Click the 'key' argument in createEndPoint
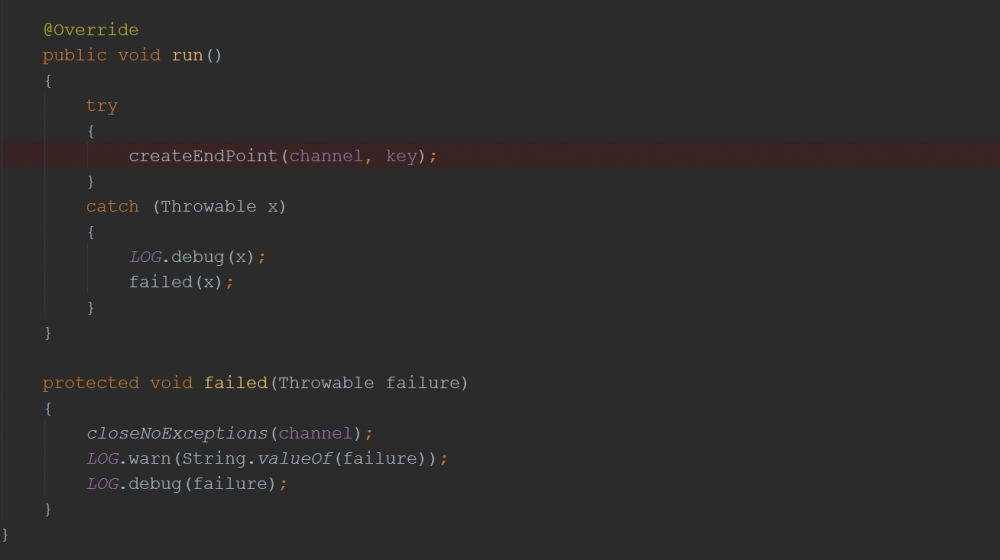1000x560 pixels. point(401,156)
